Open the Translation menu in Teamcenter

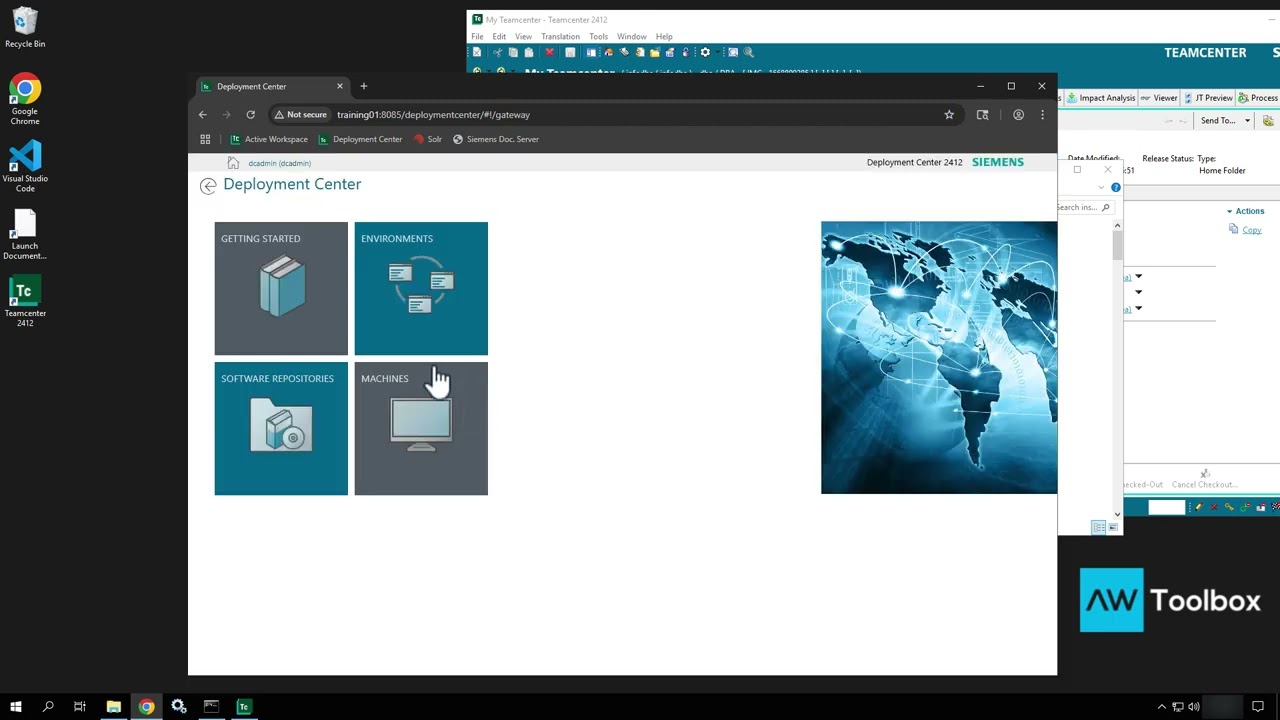(560, 36)
